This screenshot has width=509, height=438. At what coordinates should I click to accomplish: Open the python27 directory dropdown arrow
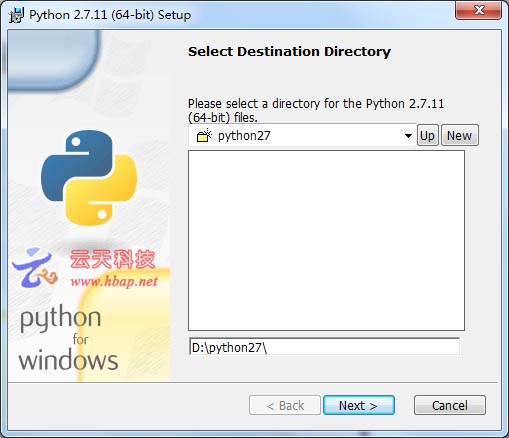[x=408, y=136]
